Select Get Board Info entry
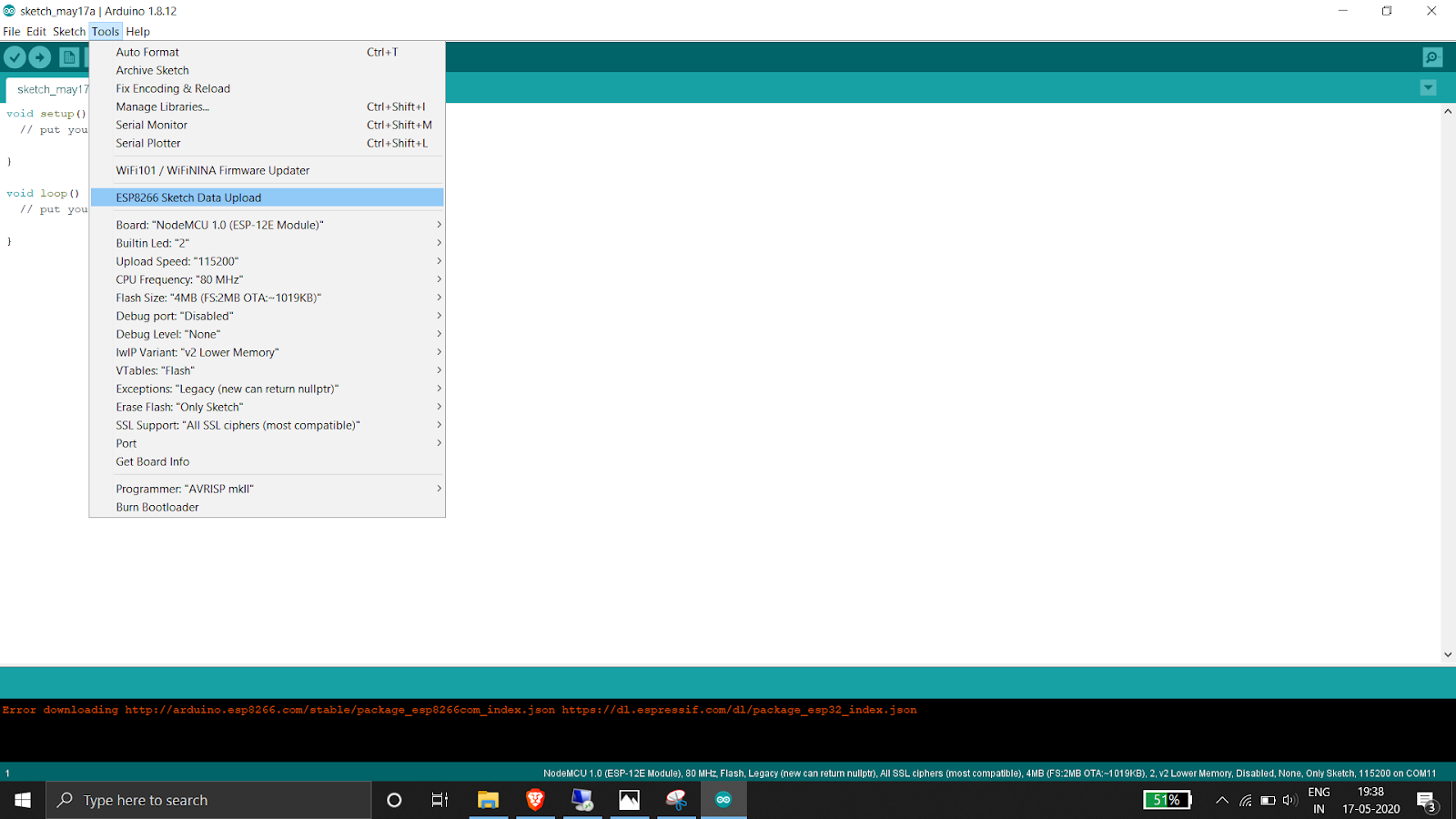 (267, 461)
